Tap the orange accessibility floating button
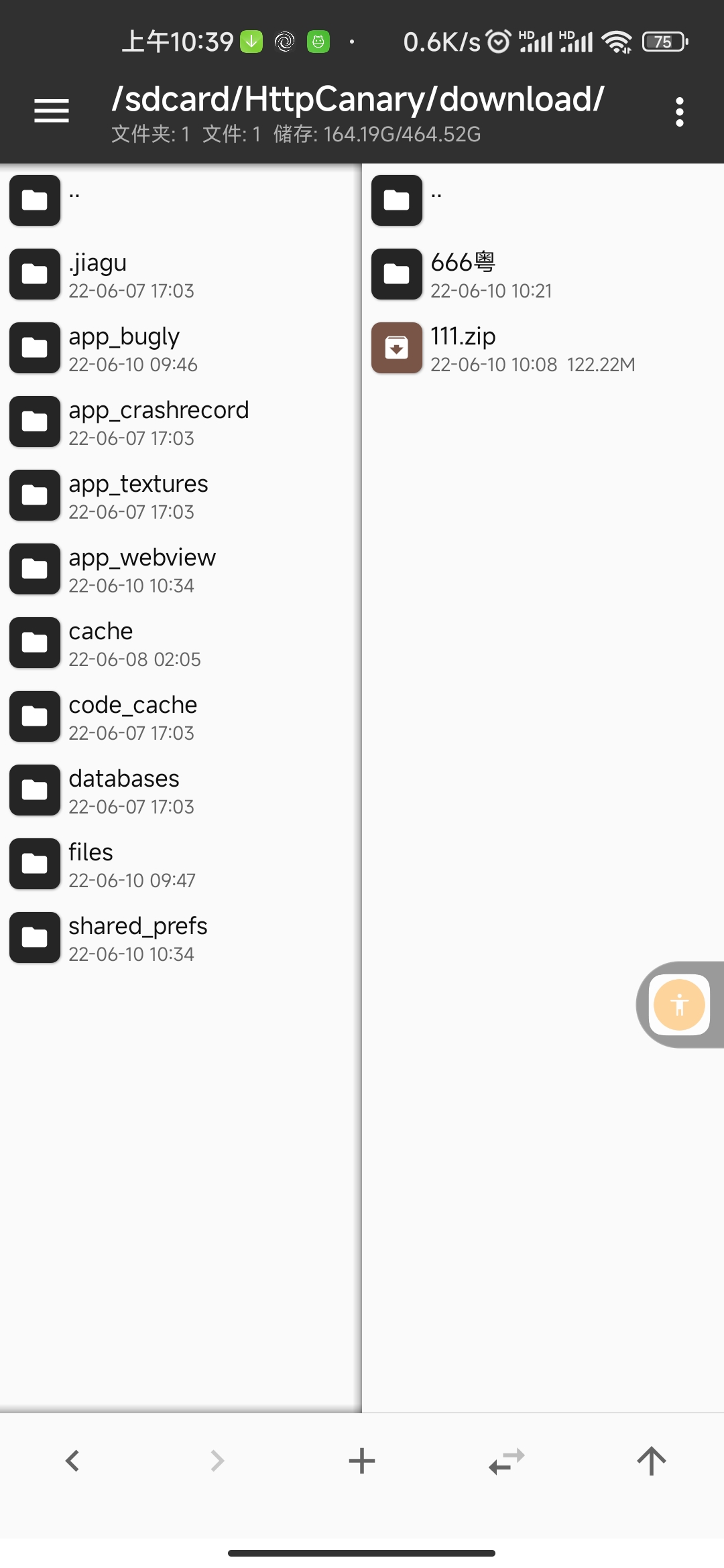 click(680, 1004)
